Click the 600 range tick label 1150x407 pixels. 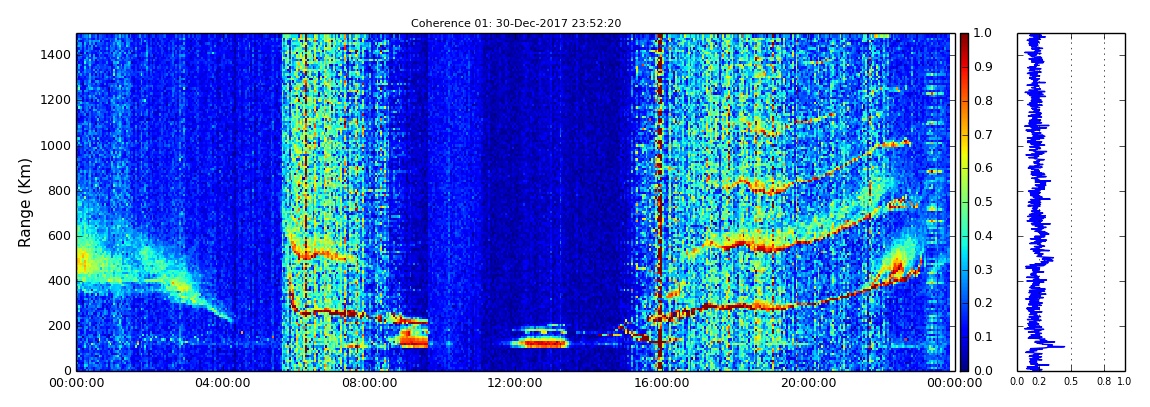coord(61,235)
